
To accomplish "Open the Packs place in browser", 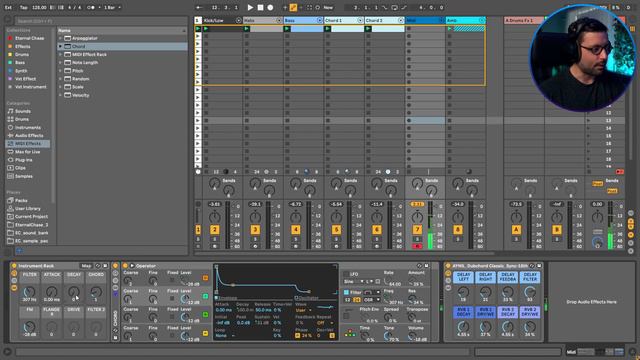I will click(x=21, y=200).
